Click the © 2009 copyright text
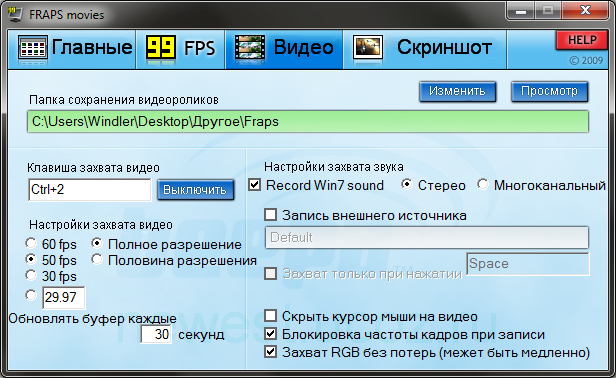This screenshot has height=378, width=616. click(586, 61)
